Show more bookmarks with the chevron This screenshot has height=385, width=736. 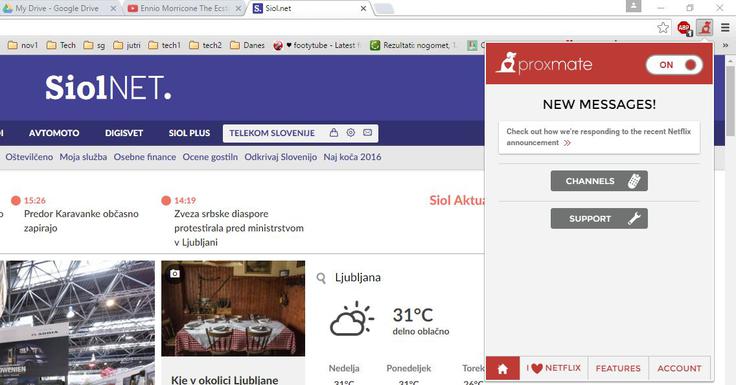pos(725,45)
